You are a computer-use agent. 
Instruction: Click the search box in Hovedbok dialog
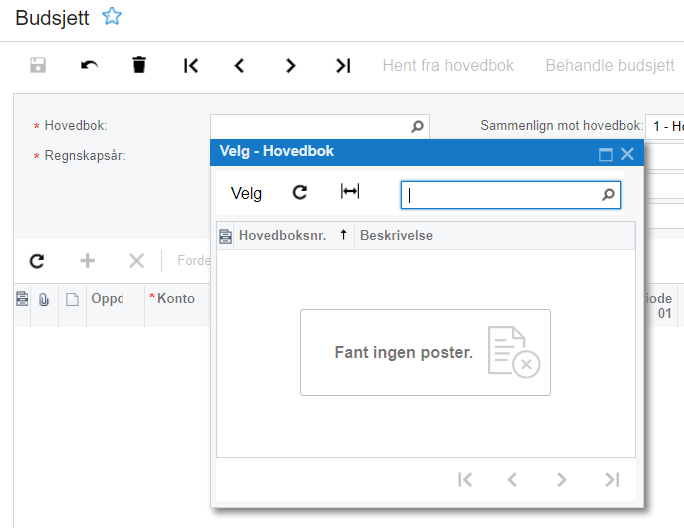click(502, 195)
